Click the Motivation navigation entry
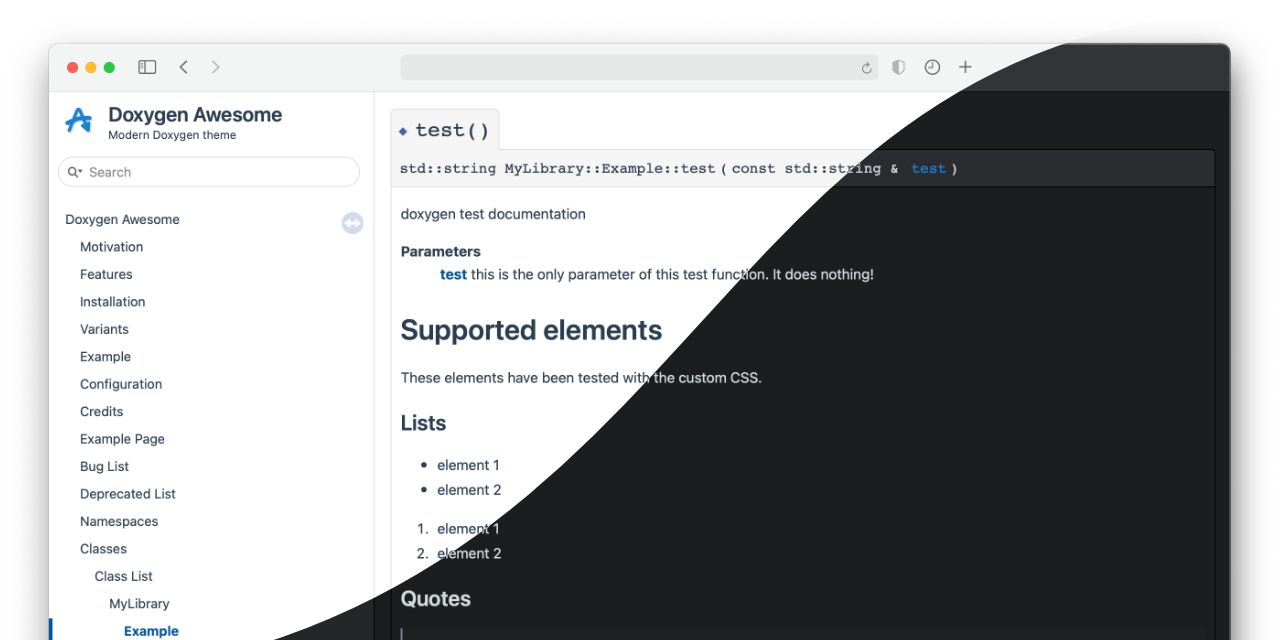Image resolution: width=1280 pixels, height=640 pixels. [x=111, y=247]
